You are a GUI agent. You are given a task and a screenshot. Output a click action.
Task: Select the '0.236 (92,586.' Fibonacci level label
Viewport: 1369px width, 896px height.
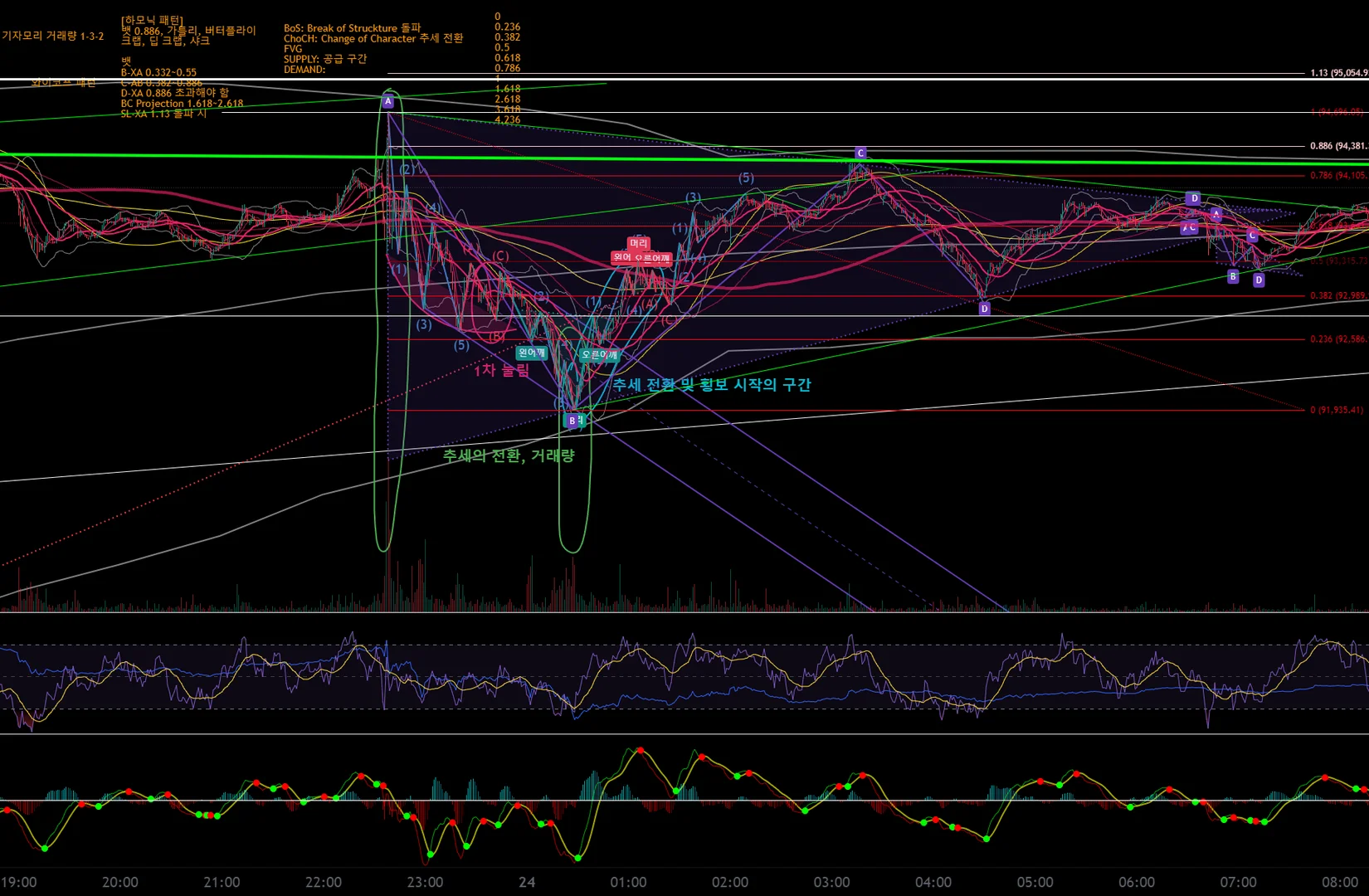1339,338
